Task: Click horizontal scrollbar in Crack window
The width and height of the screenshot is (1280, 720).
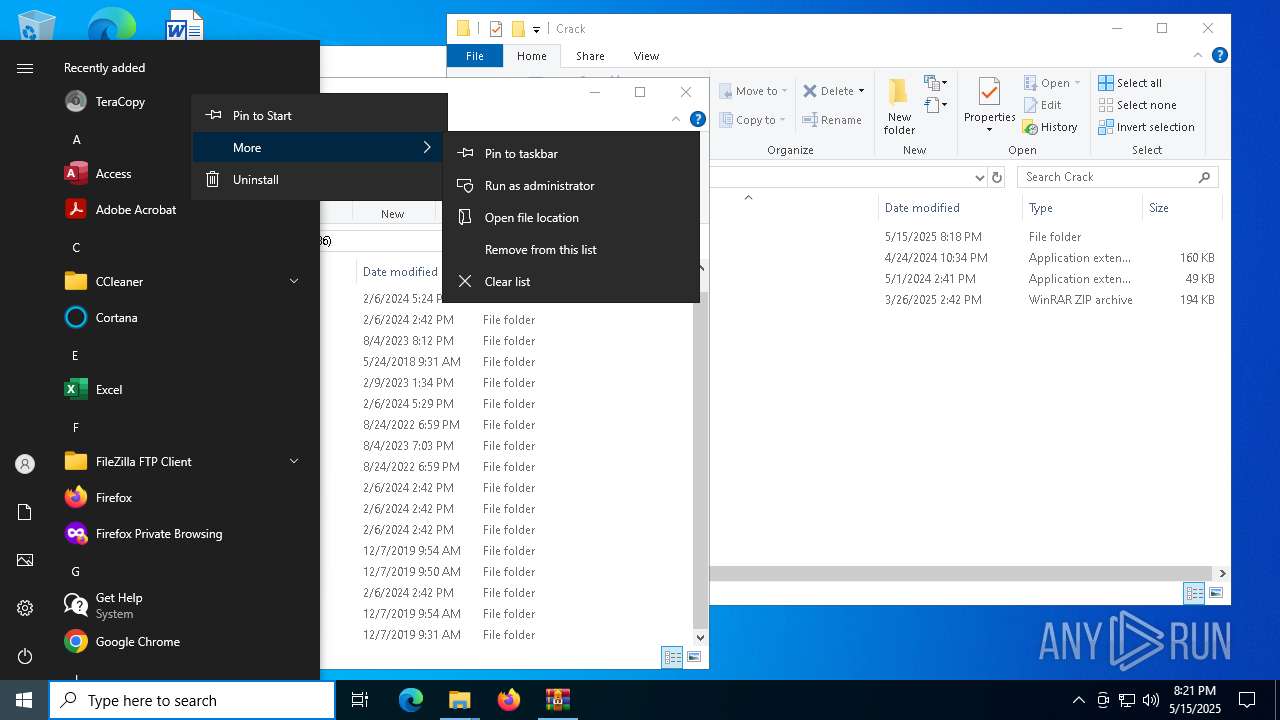Action: click(960, 574)
